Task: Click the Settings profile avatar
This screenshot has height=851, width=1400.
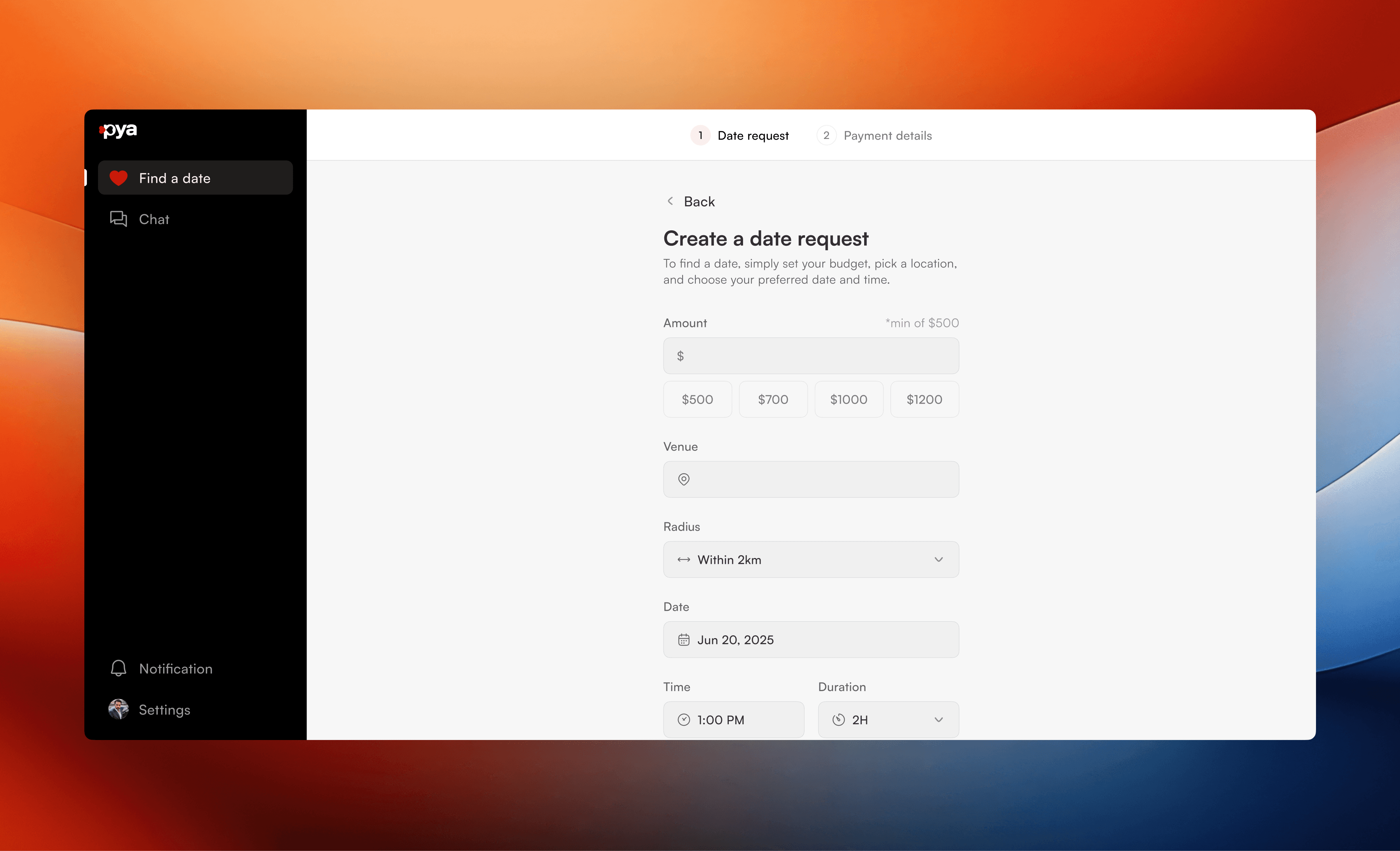Action: point(118,709)
